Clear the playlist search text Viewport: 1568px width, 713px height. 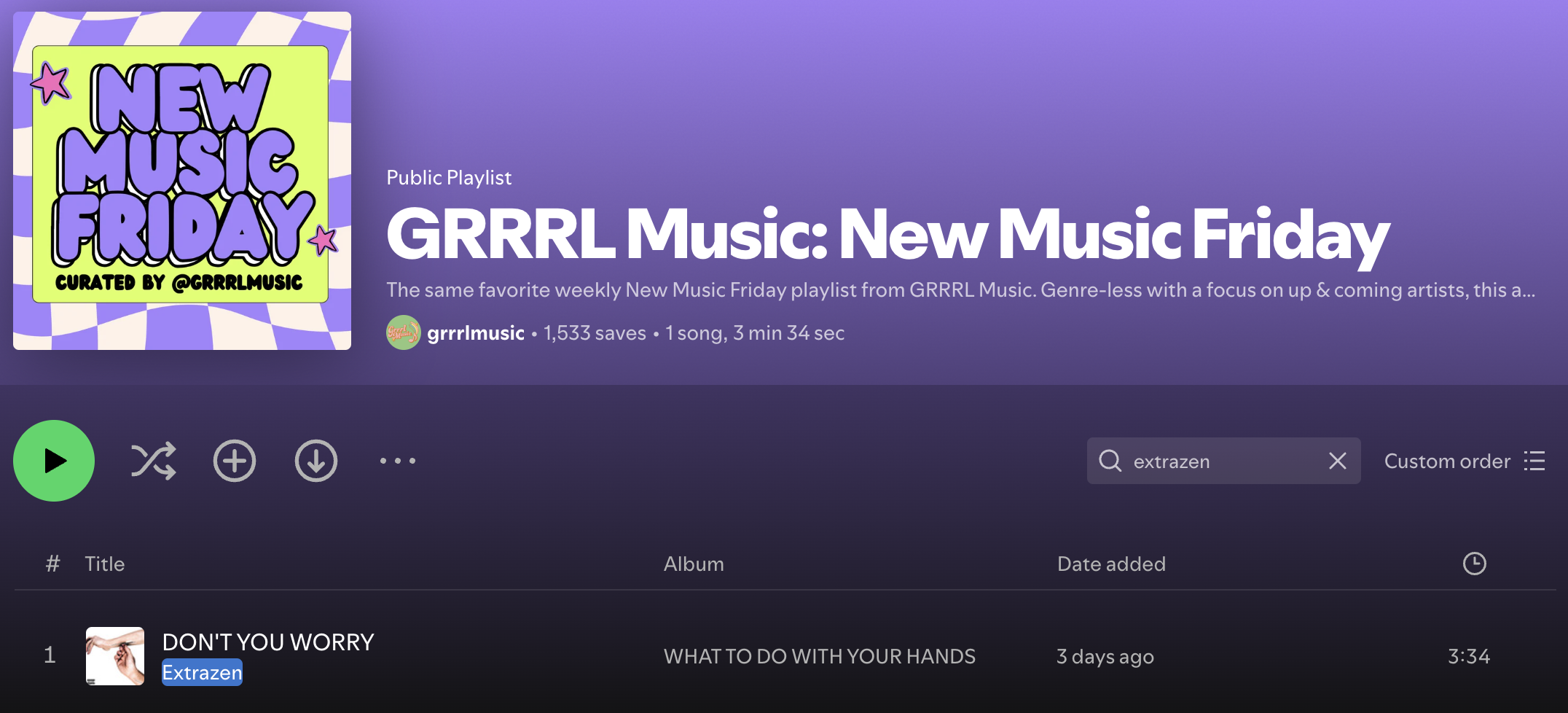click(x=1338, y=461)
